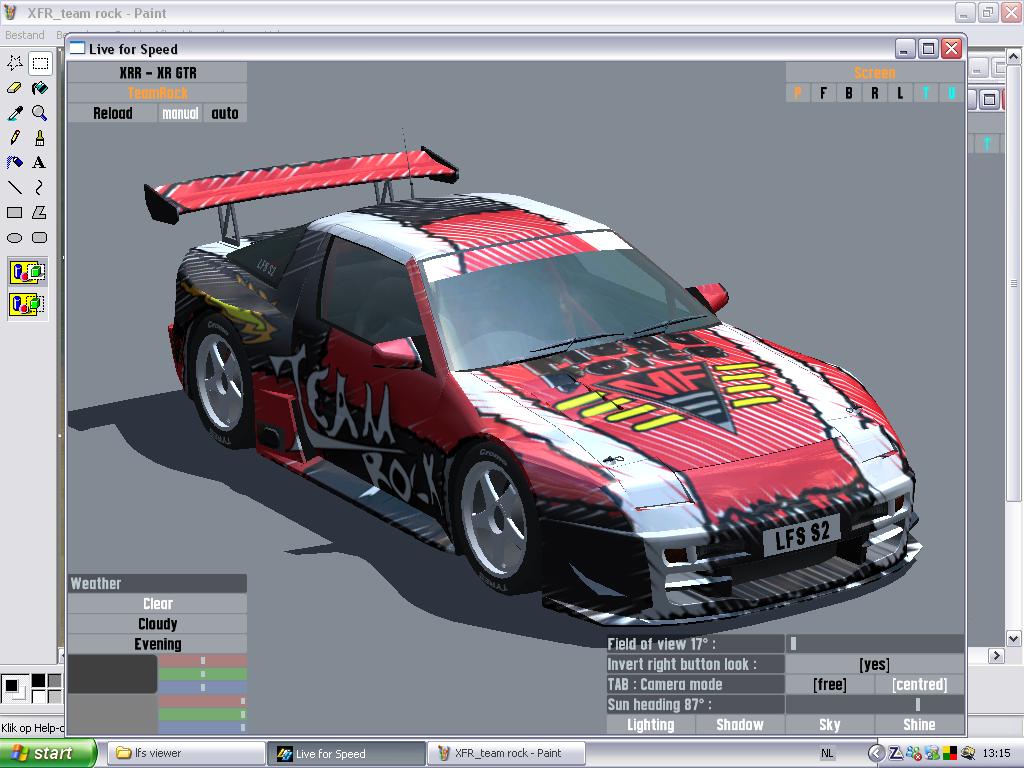This screenshot has width=1024, height=768.
Task: Set weather to Cloudy
Action: pyautogui.click(x=157, y=624)
